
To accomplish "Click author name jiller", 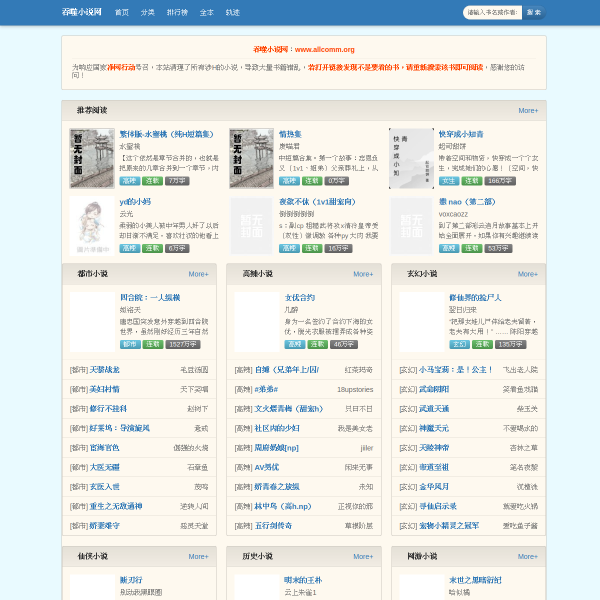I will [x=367, y=448].
